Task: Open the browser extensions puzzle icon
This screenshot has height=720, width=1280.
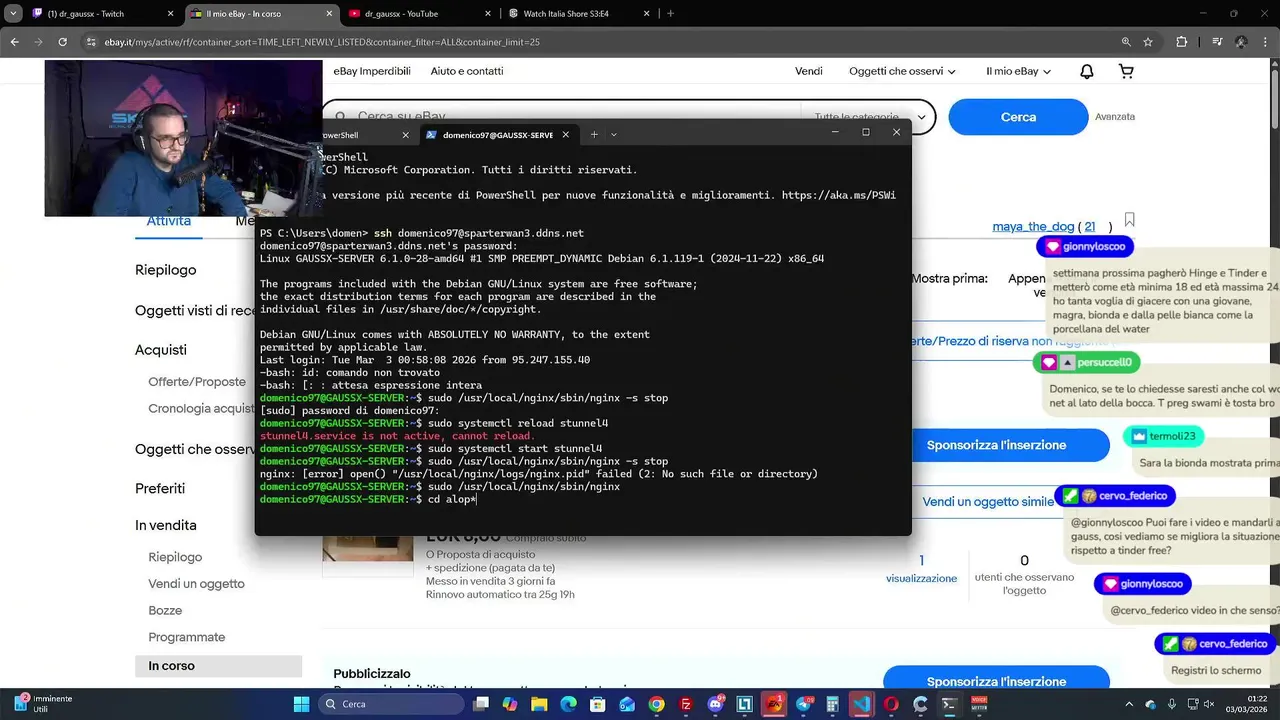Action: point(1181,42)
